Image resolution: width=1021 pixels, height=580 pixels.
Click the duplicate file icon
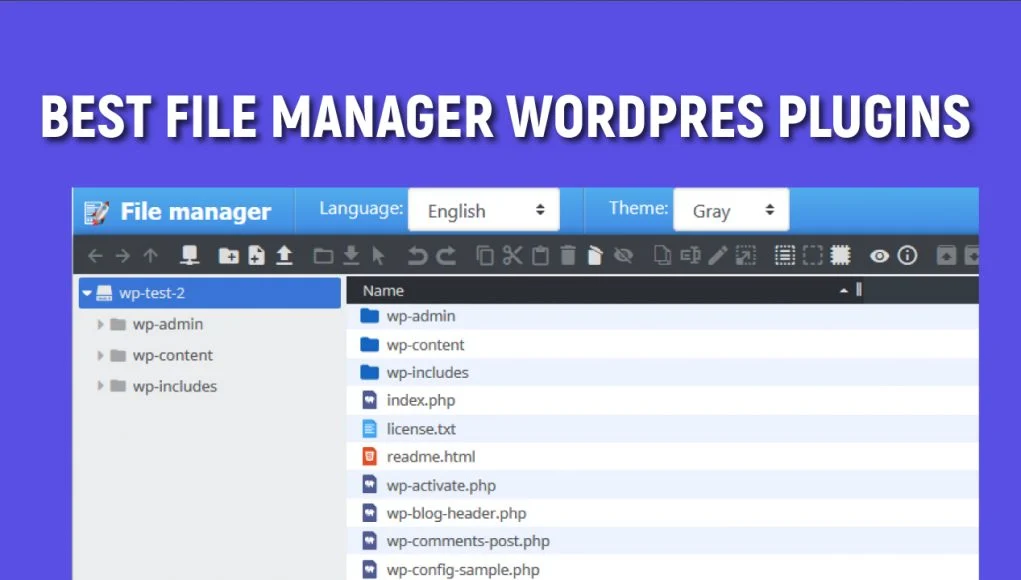[662, 255]
